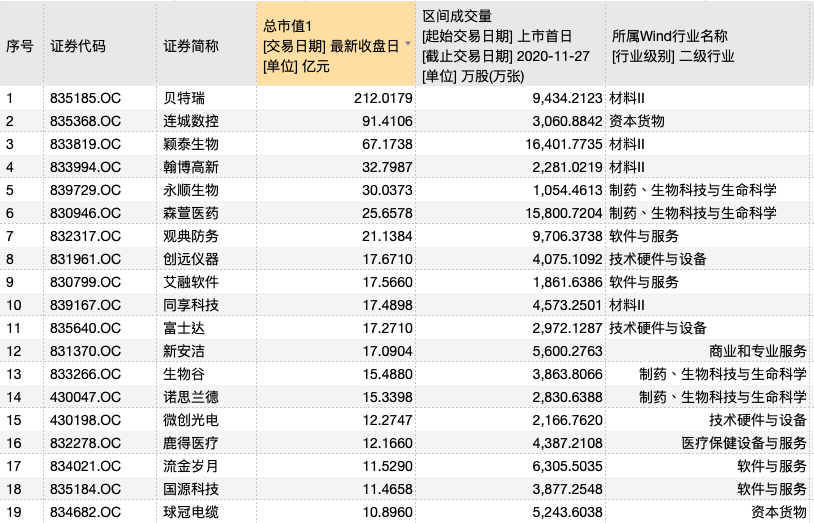Click the 证券简称 column header
Viewport: 814px width, 523px height.
coord(191,46)
